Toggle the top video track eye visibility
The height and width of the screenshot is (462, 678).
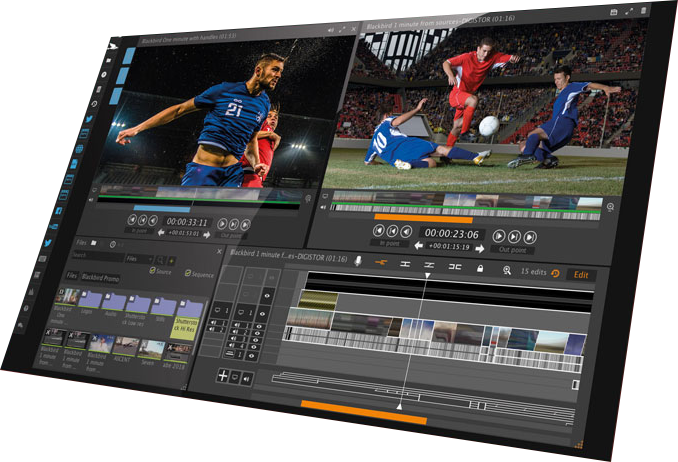click(267, 296)
